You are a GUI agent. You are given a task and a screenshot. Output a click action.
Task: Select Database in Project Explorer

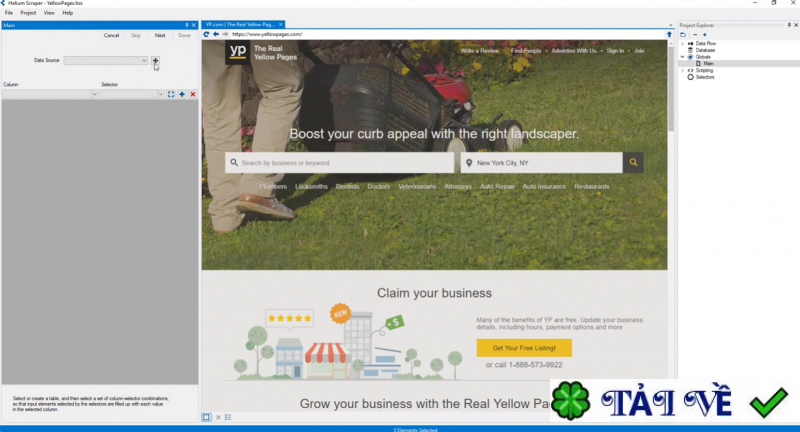(705, 50)
